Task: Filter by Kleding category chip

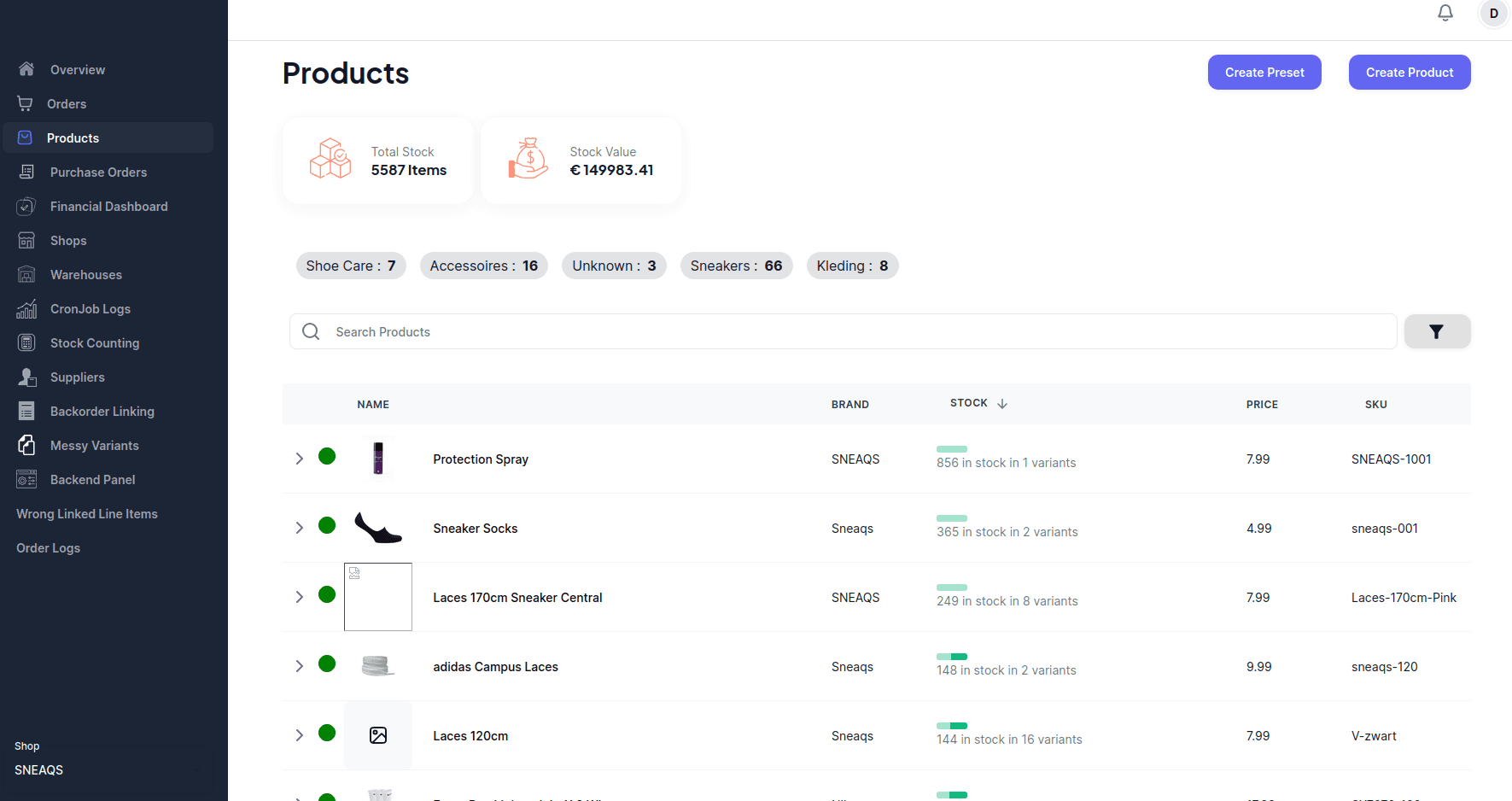Action: click(853, 266)
